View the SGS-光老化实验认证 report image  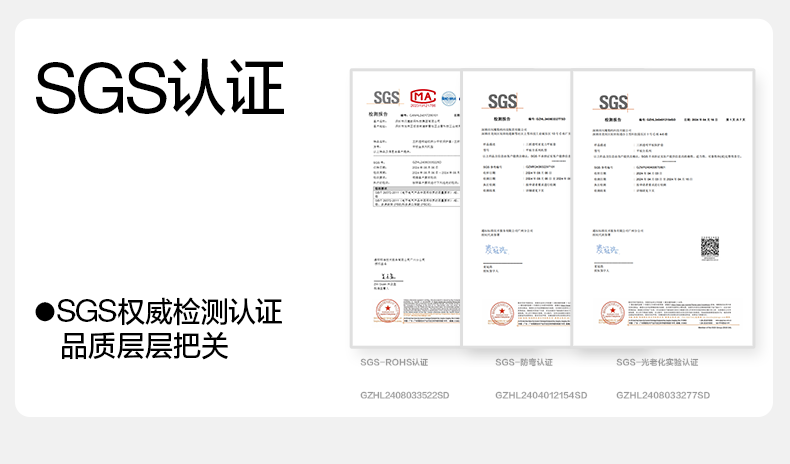coord(664,208)
